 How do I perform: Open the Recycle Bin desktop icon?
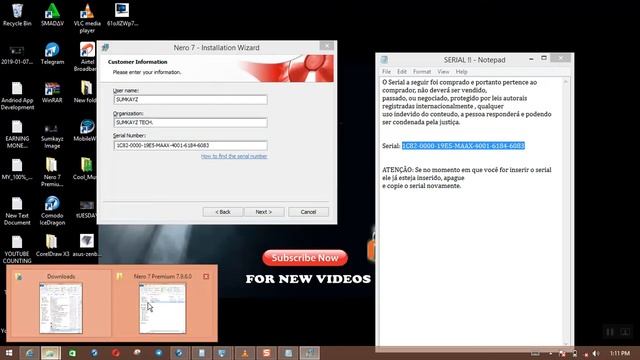pos(17,15)
